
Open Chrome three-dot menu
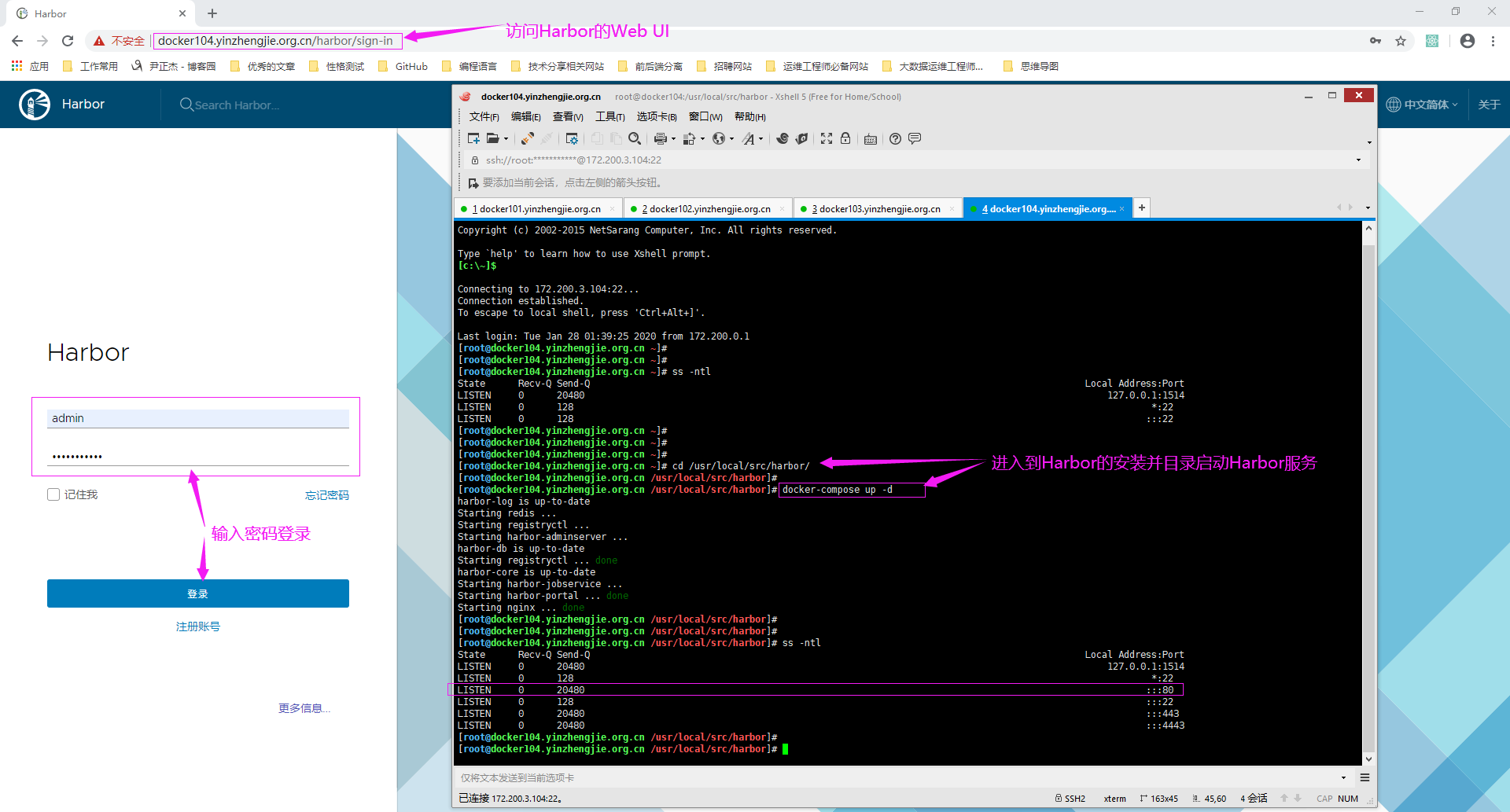pos(1493,41)
